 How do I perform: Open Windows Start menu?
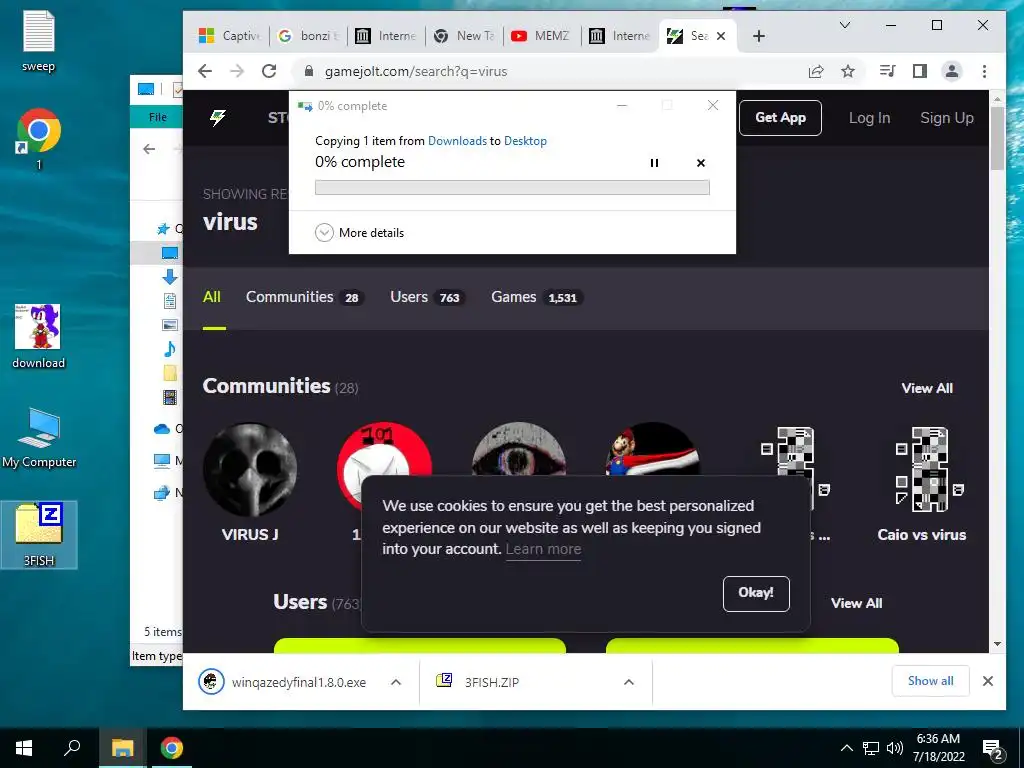click(x=24, y=748)
